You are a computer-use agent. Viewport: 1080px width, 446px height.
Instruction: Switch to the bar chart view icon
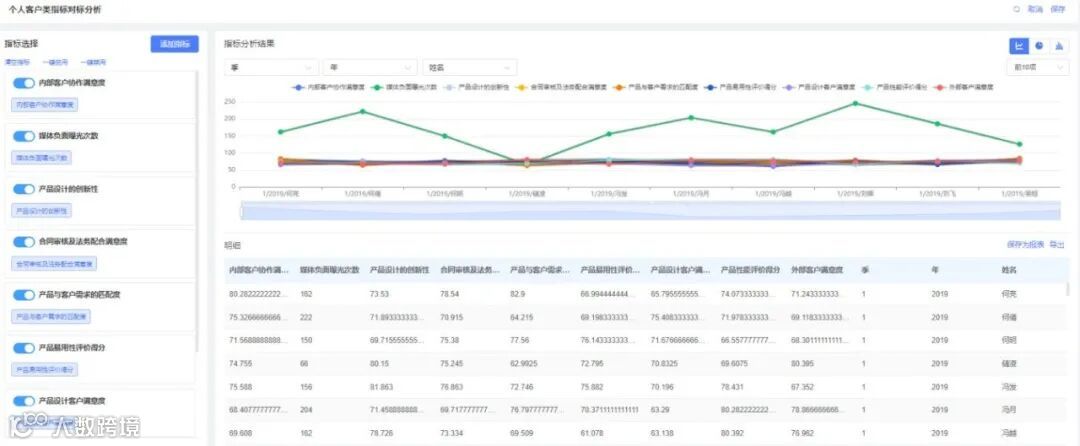coord(1059,46)
